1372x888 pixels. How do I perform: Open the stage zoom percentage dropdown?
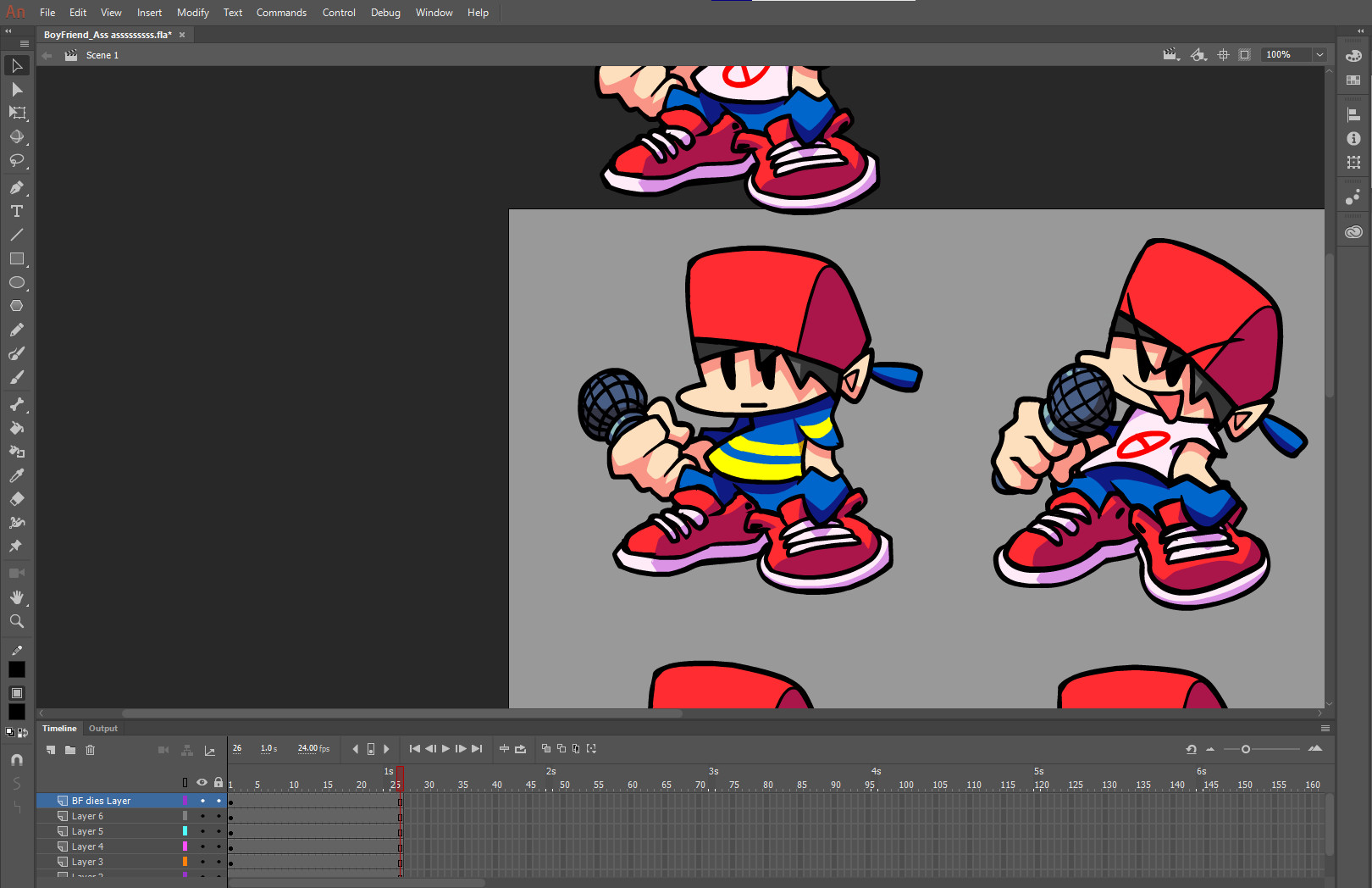pos(1319,54)
